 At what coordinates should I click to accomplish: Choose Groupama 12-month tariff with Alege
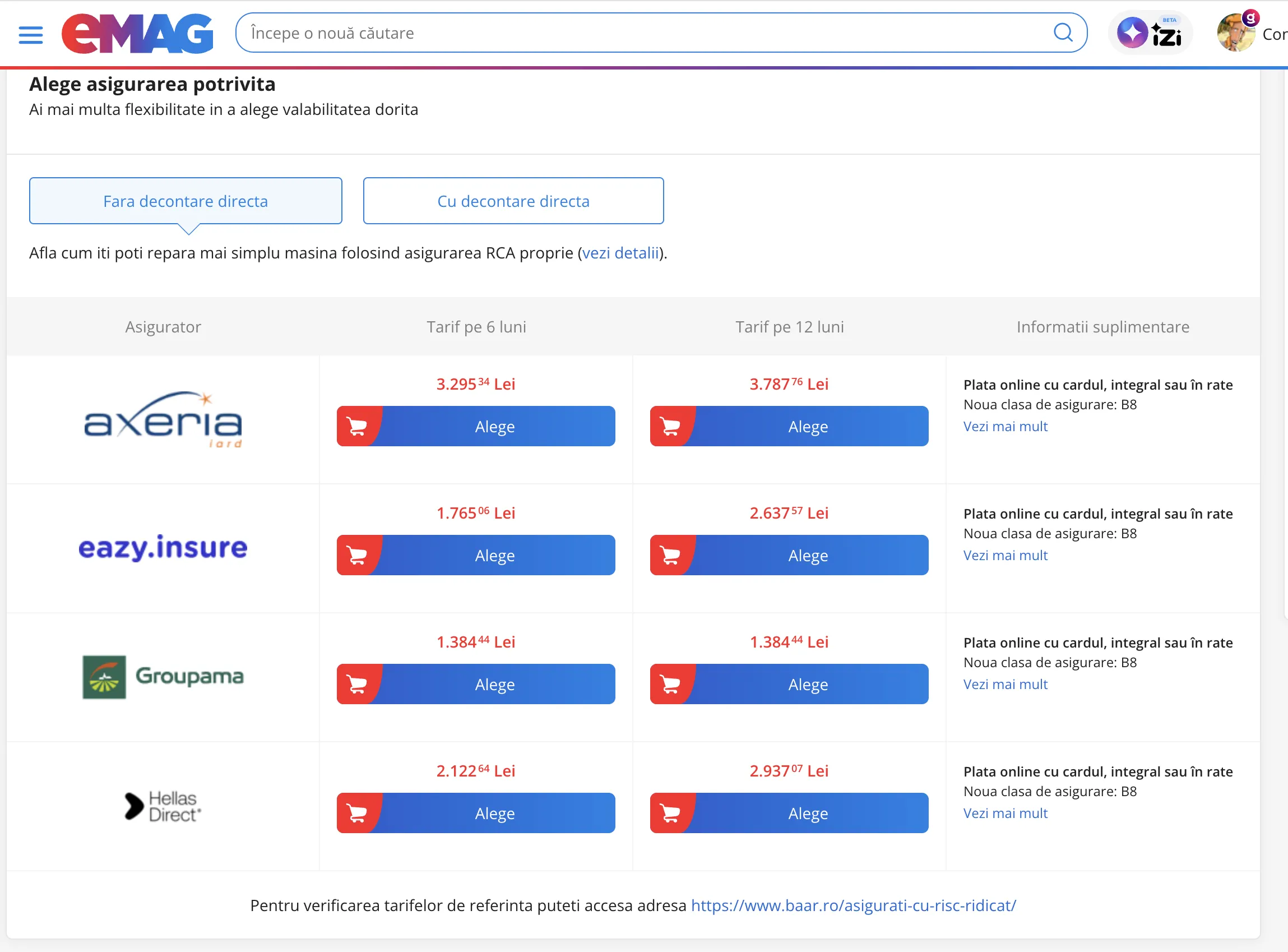(x=789, y=685)
